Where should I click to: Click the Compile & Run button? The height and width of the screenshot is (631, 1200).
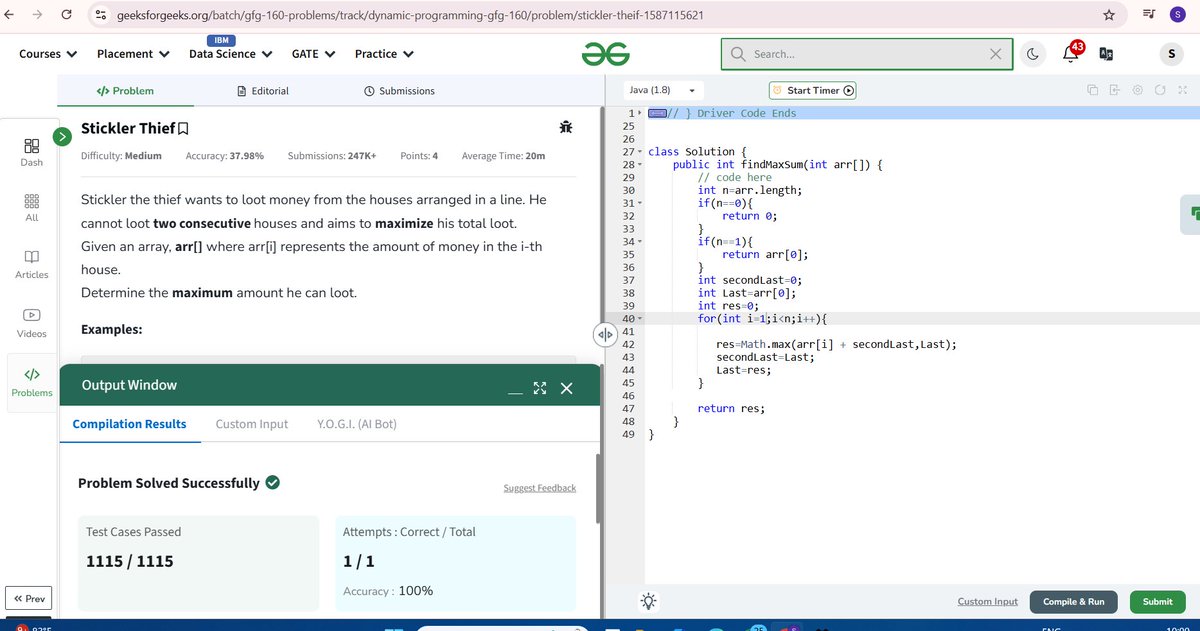click(x=1074, y=602)
